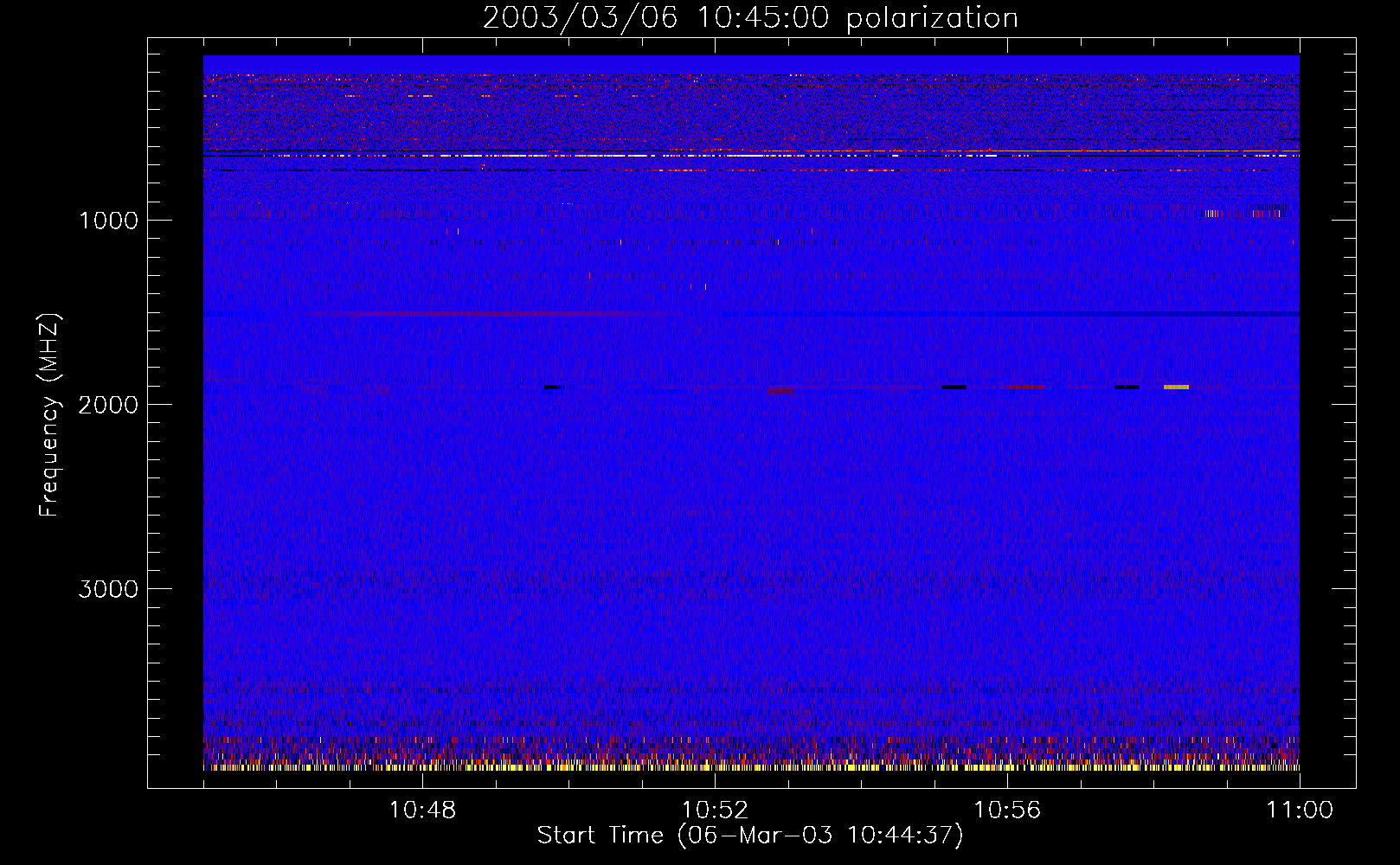The image size is (1400, 865).
Task: Click the '11:00' time tick label
Action: (x=1300, y=811)
